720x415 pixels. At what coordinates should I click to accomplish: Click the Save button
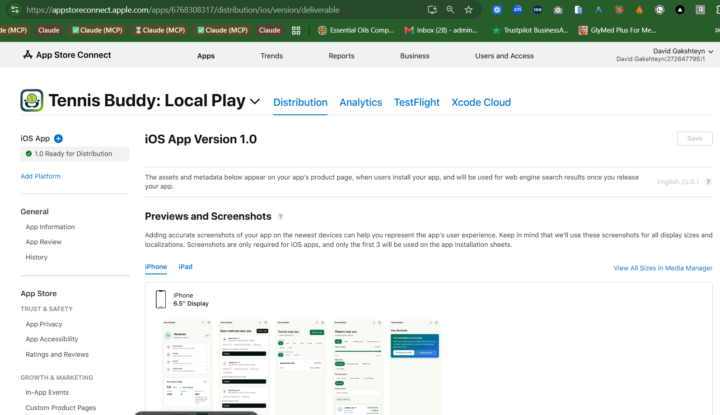click(694, 138)
